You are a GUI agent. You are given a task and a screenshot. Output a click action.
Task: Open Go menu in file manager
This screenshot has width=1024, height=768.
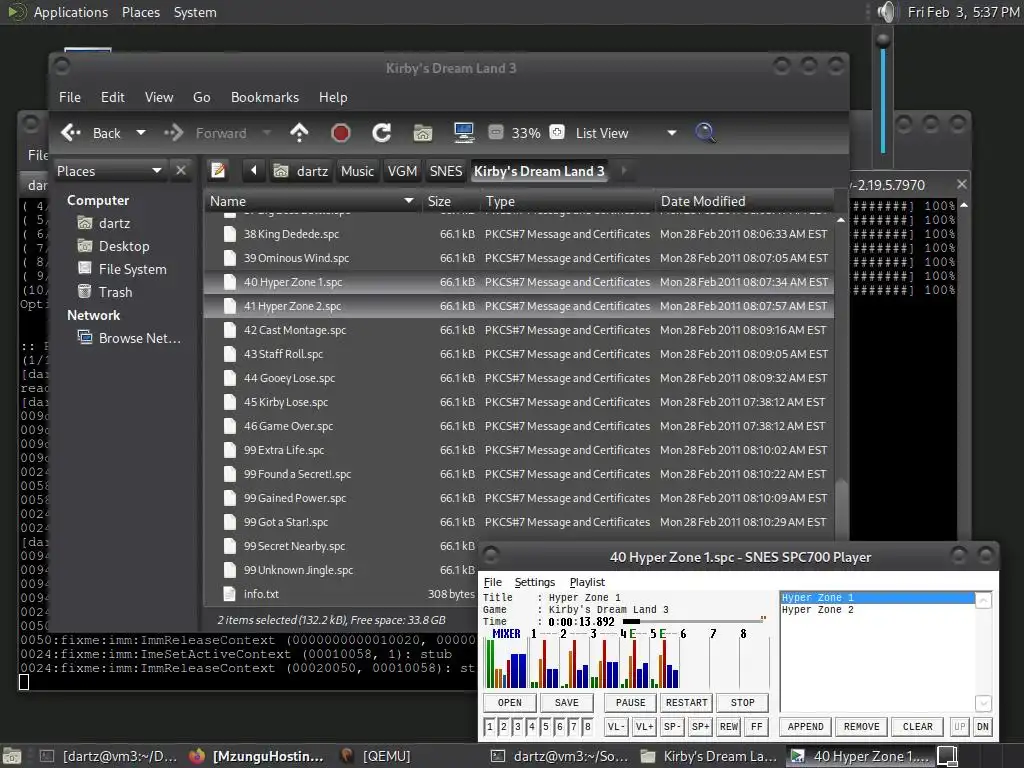pos(202,97)
